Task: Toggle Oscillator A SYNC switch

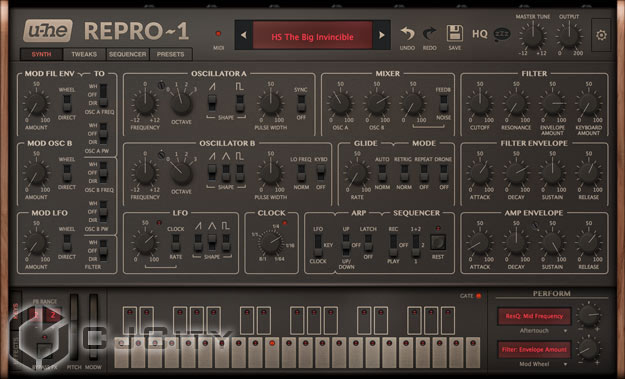Action: point(301,103)
